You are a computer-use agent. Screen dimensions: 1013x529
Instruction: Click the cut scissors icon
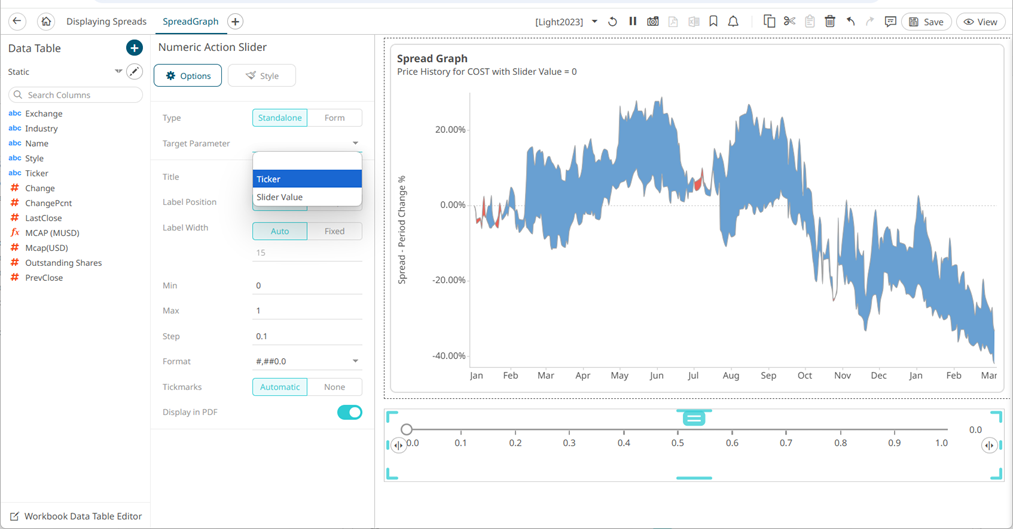click(x=789, y=21)
